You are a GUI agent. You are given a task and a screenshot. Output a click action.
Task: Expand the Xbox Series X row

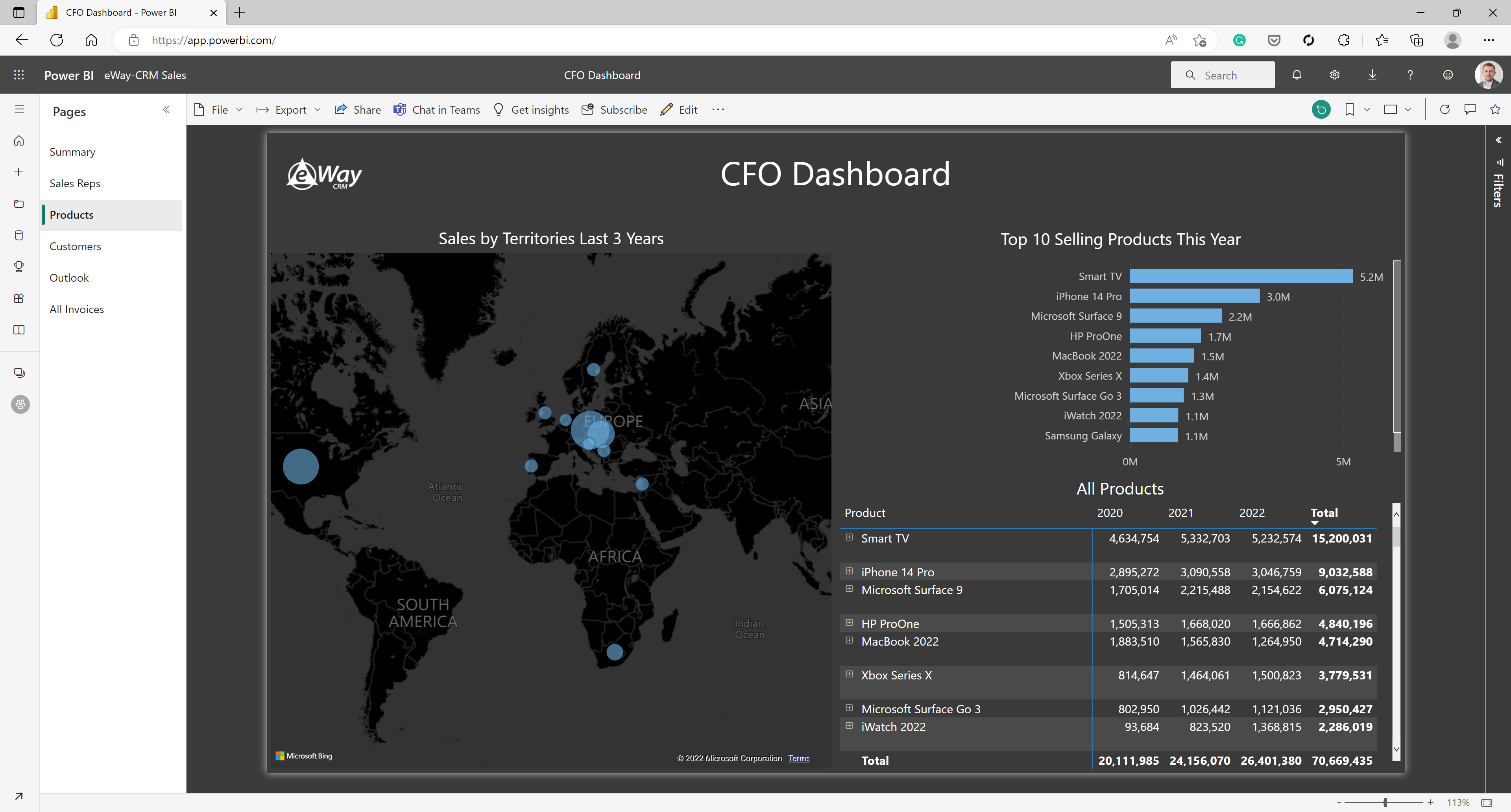pyautogui.click(x=849, y=674)
